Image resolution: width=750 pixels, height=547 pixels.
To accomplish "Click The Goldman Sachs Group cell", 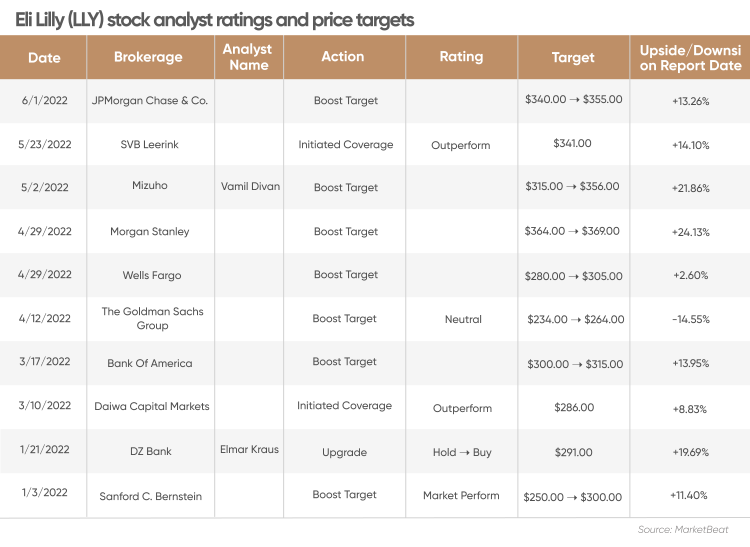I will 152,318.
